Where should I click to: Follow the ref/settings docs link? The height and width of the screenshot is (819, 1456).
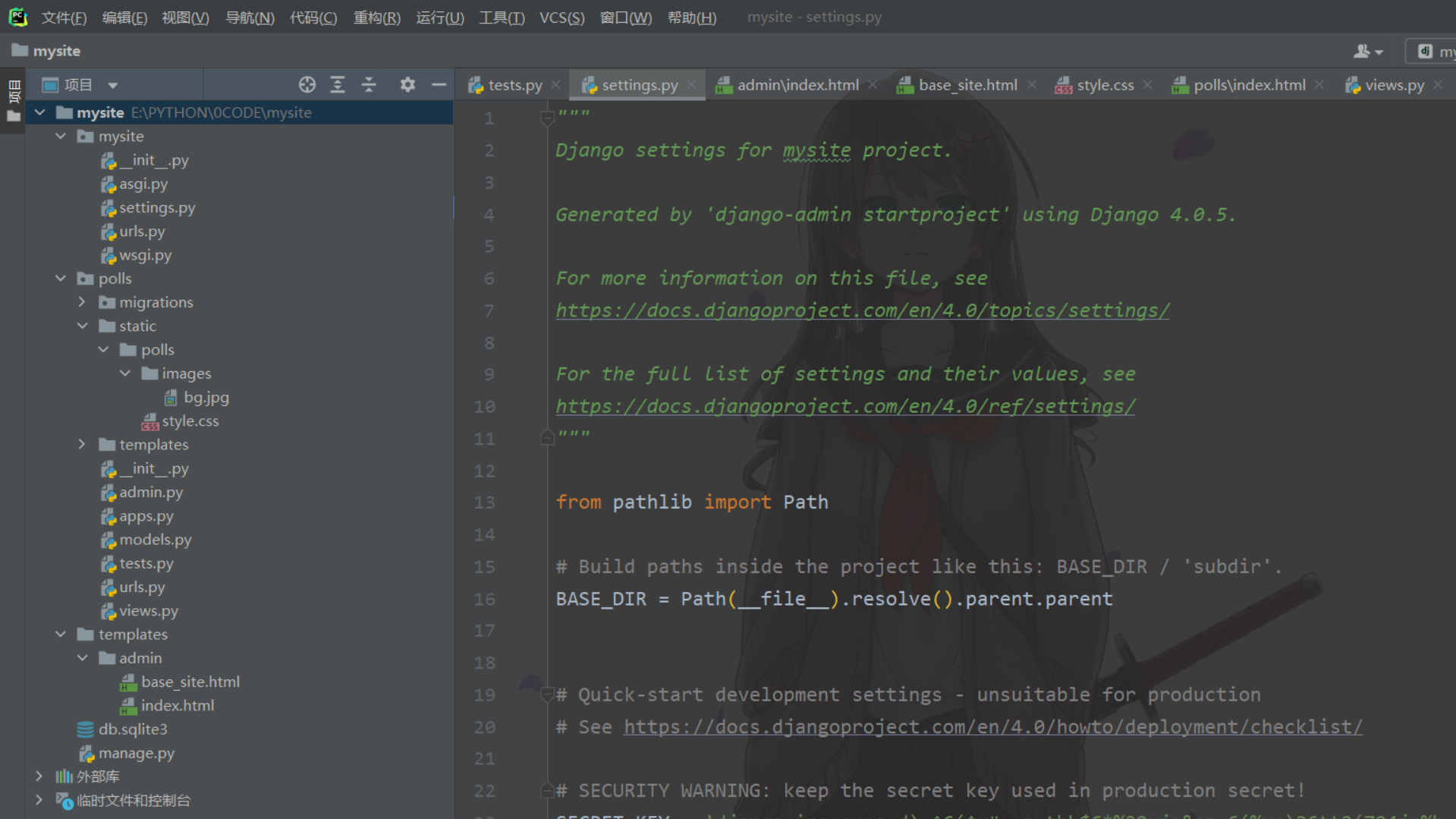pyautogui.click(x=845, y=406)
